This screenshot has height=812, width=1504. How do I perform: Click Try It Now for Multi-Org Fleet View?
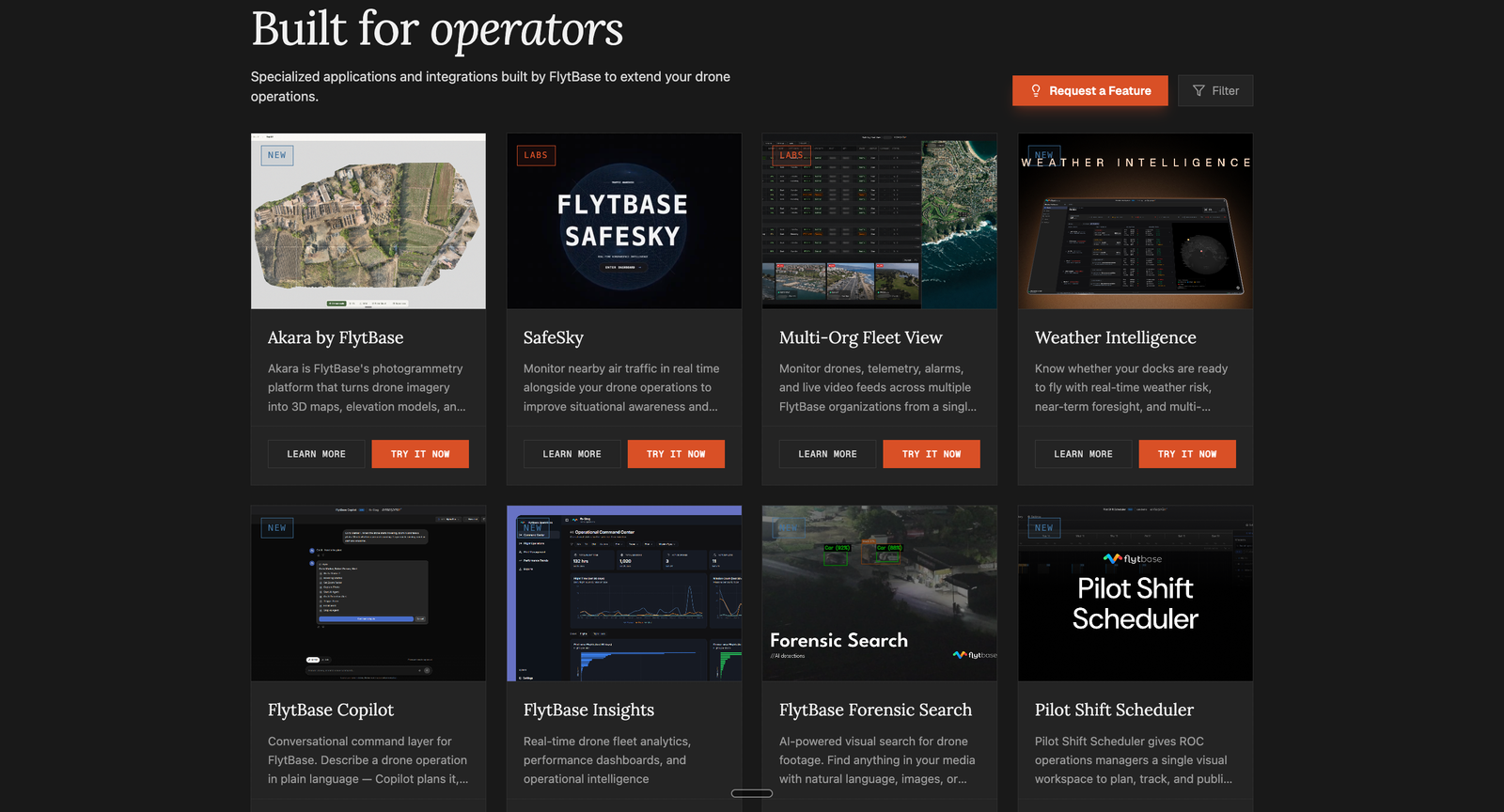[x=932, y=454]
